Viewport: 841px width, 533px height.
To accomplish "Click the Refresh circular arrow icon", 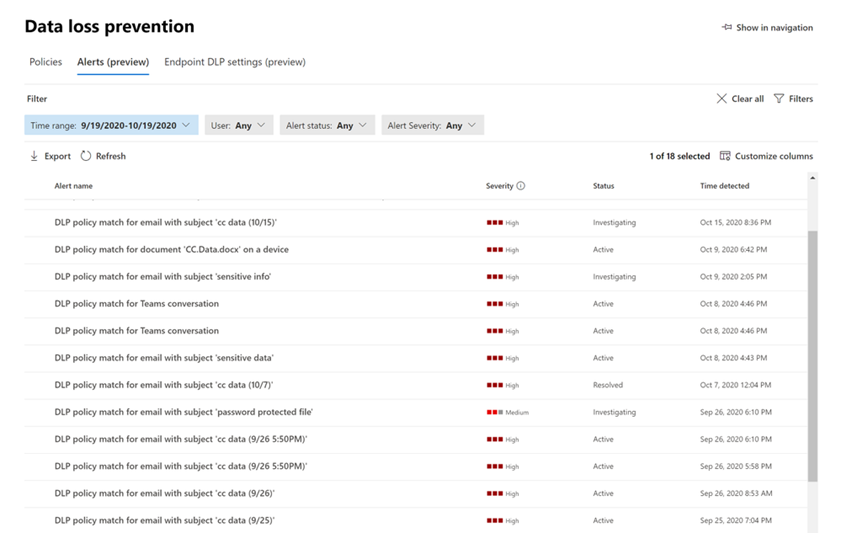I will point(86,156).
